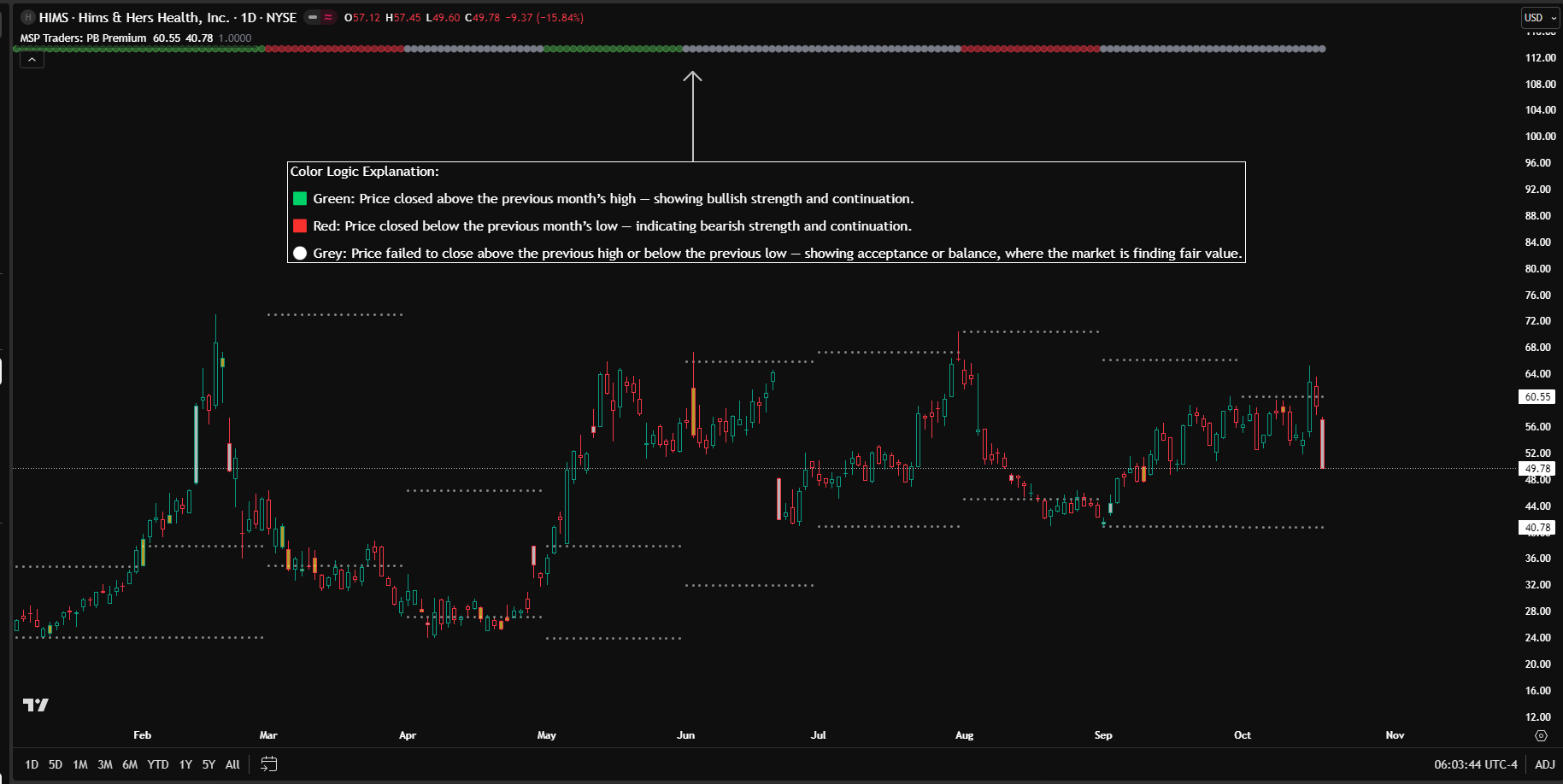This screenshot has width=1563, height=784.
Task: Click the All date range button
Action: point(232,764)
